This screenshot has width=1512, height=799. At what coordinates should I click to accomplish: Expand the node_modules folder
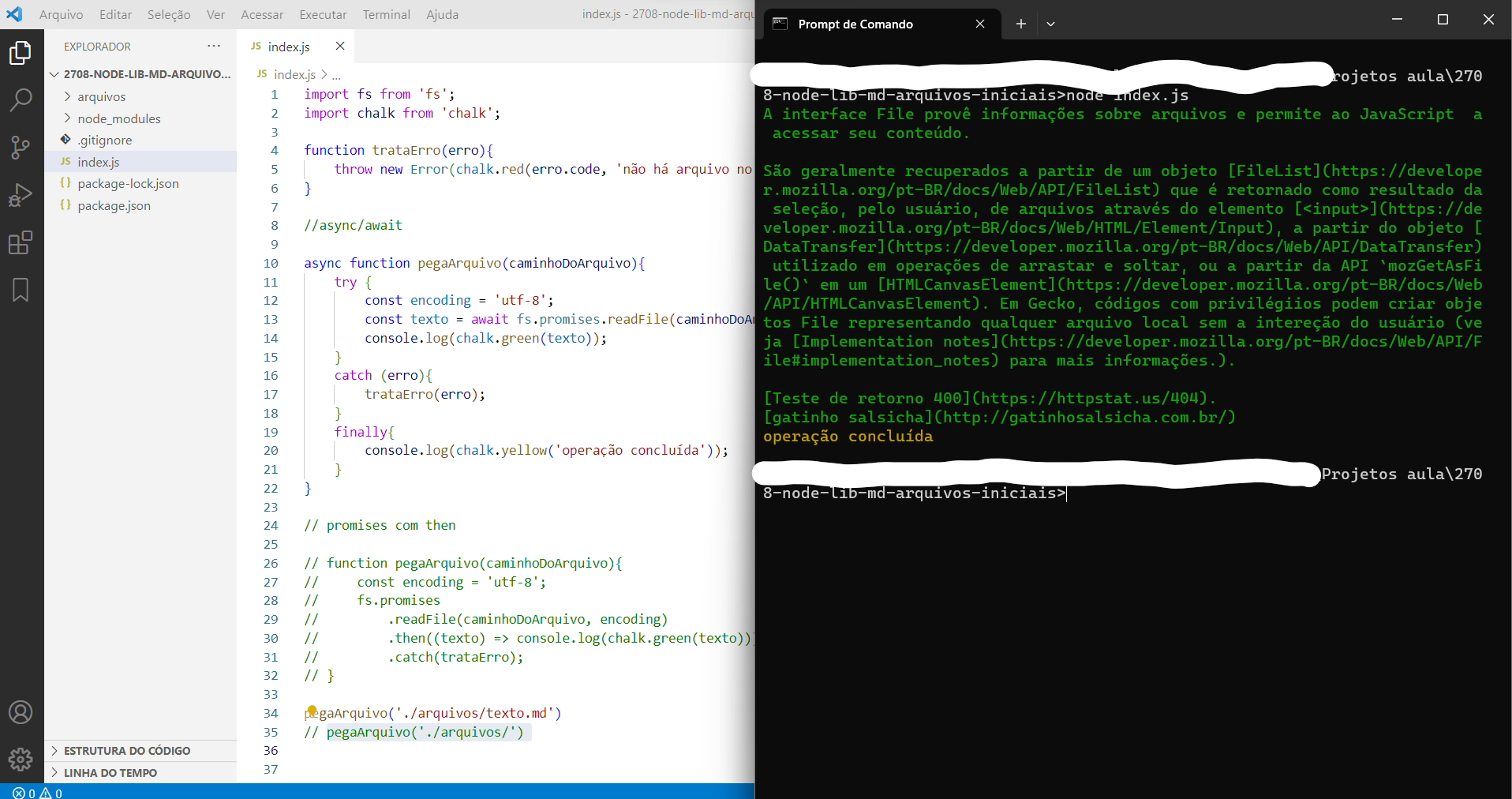pos(68,118)
